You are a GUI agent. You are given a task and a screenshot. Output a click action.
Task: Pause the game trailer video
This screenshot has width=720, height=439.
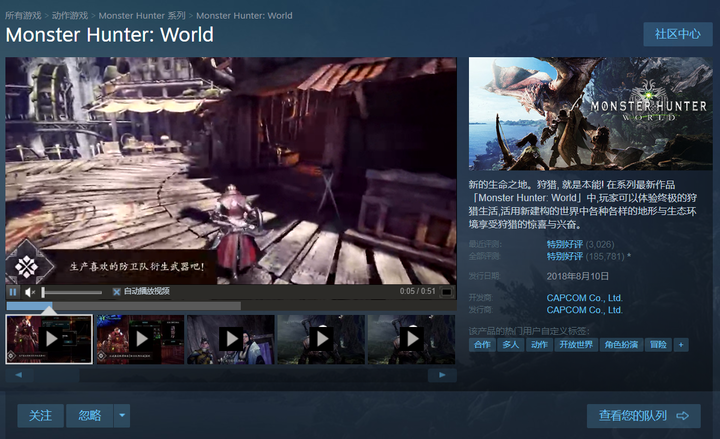(x=13, y=292)
